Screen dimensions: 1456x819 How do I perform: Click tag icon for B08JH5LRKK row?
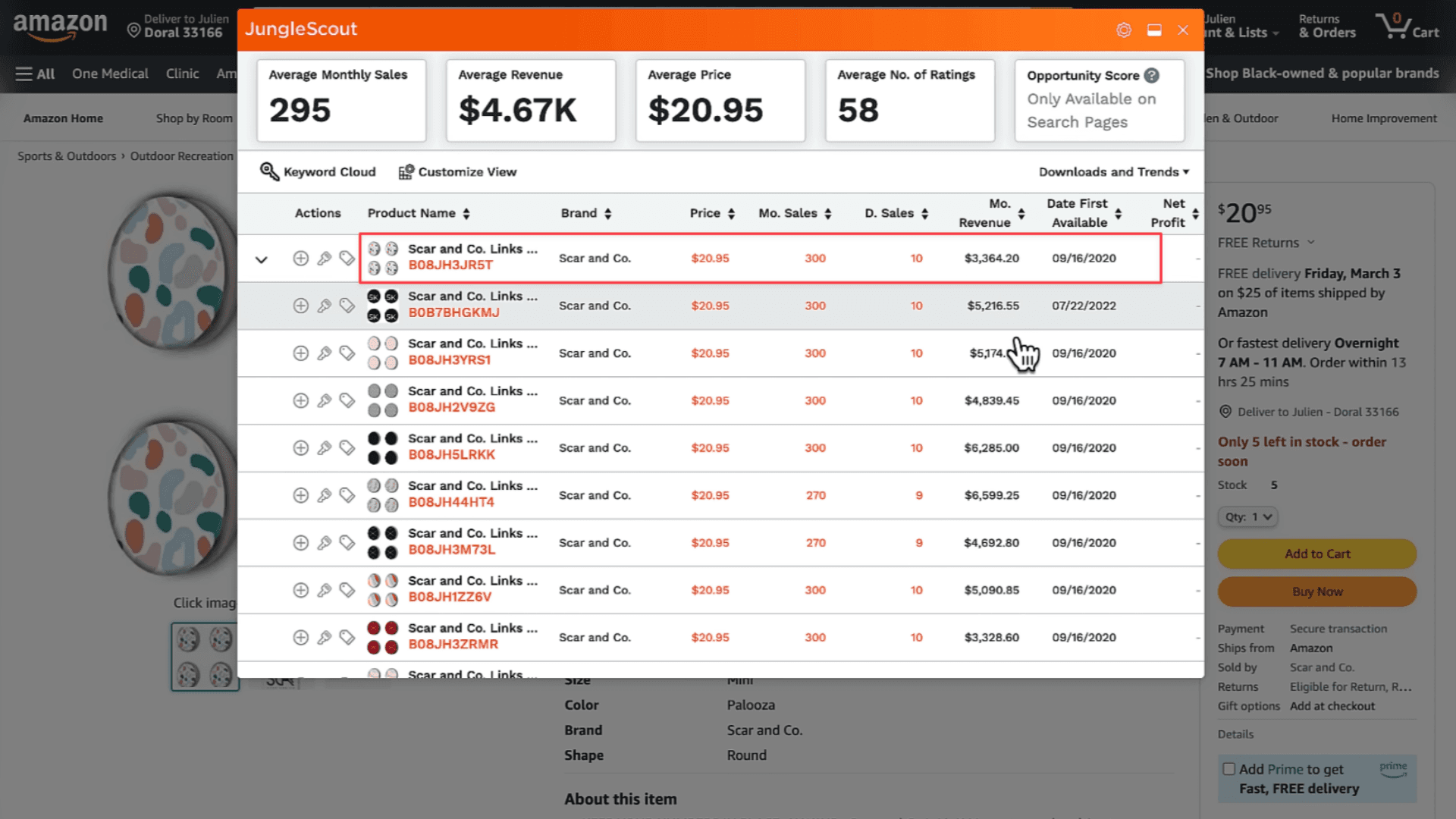coord(347,448)
